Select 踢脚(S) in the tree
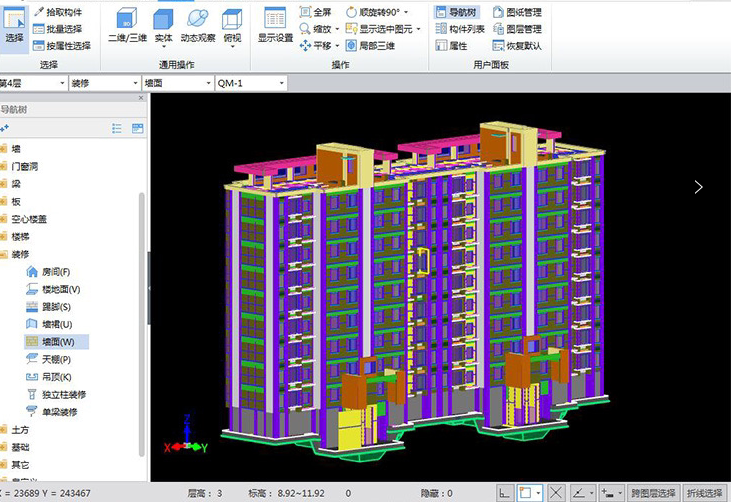The height and width of the screenshot is (502, 732). [x=48, y=307]
